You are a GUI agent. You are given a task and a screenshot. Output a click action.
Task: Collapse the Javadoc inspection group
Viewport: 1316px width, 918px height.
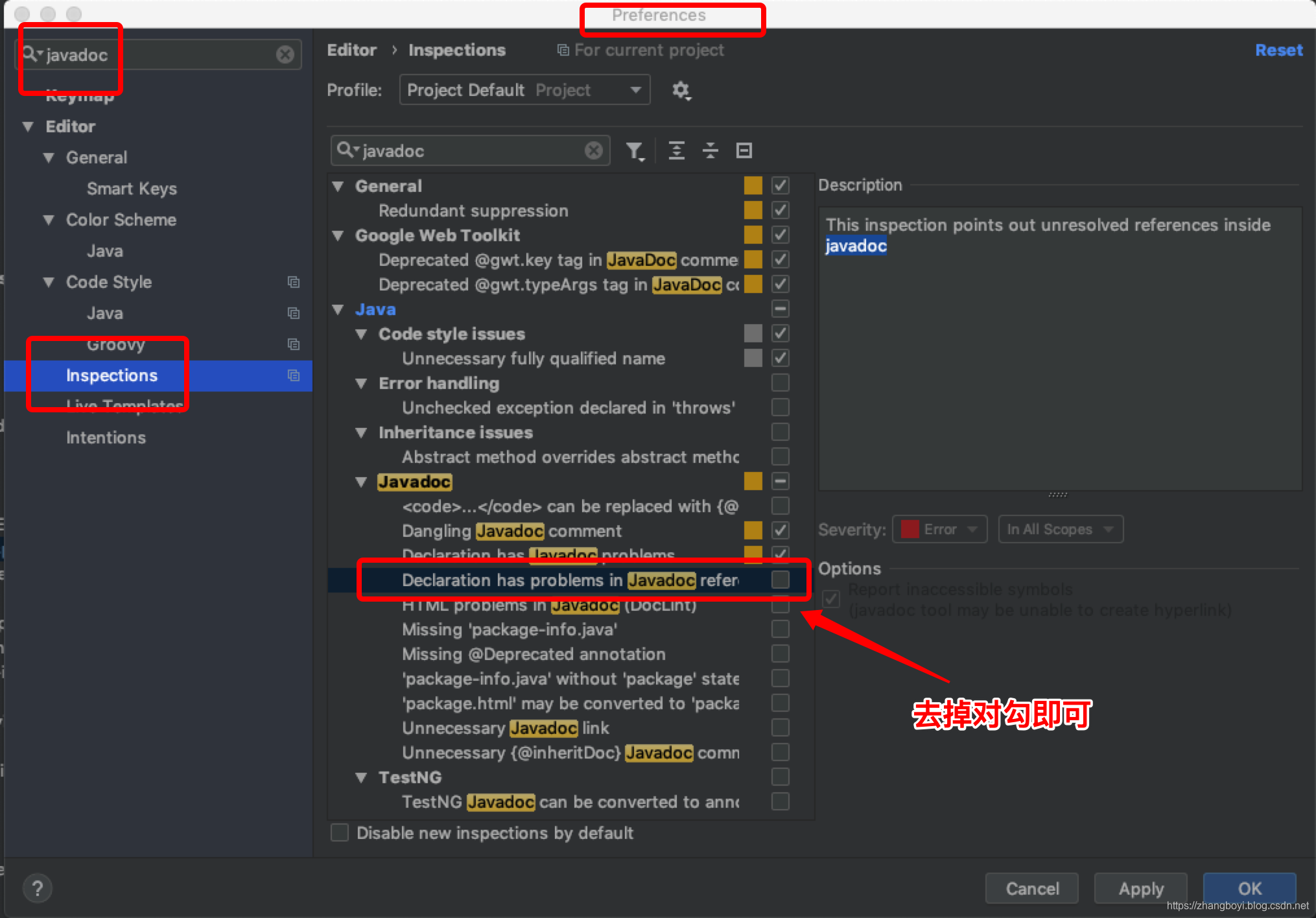pos(361,482)
